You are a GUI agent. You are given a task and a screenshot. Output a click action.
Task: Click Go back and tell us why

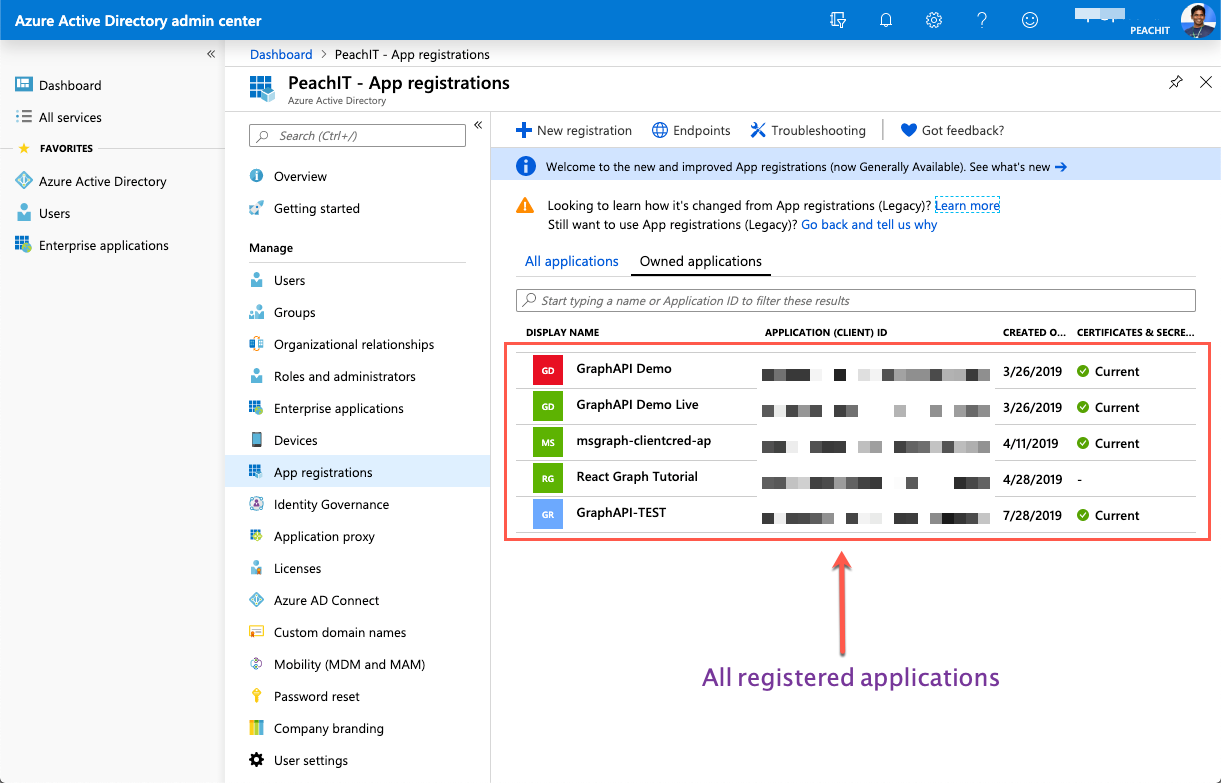869,225
